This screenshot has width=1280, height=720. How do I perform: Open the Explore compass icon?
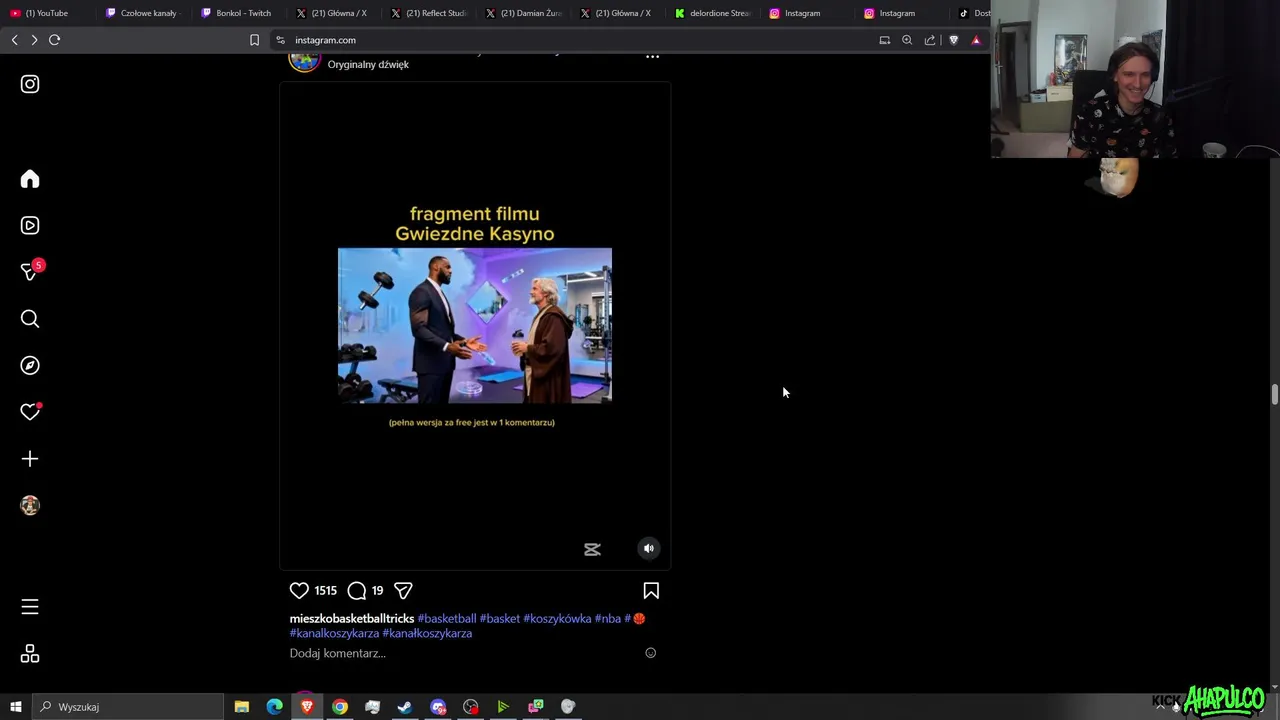[30, 366]
